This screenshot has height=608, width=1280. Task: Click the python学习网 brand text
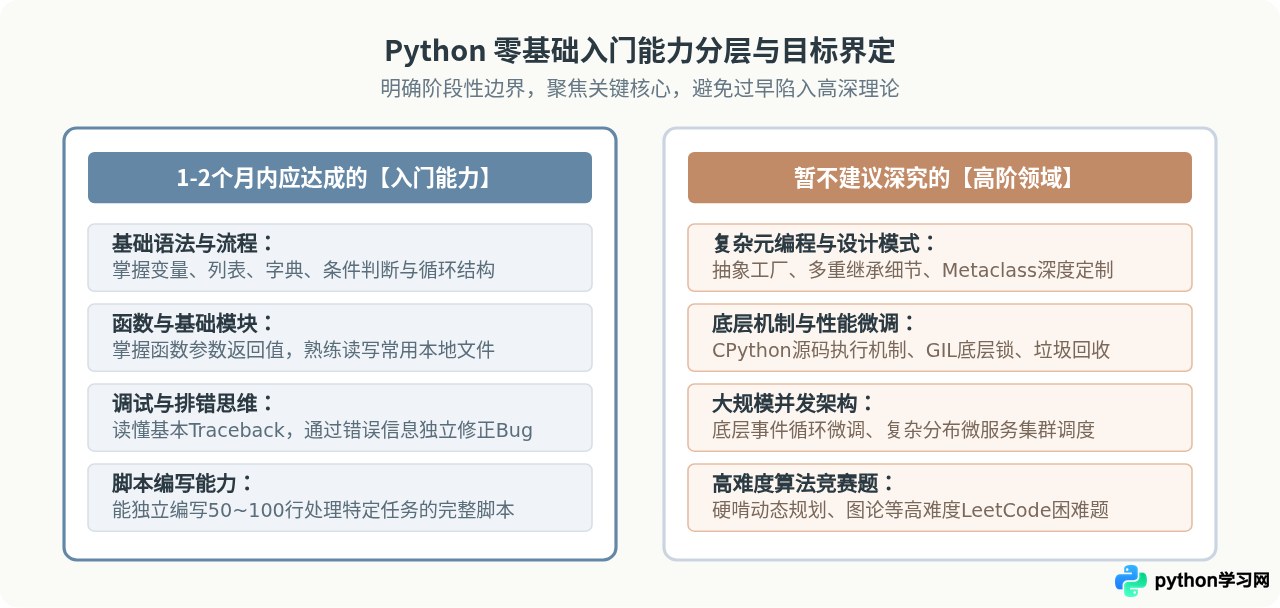(1212, 581)
